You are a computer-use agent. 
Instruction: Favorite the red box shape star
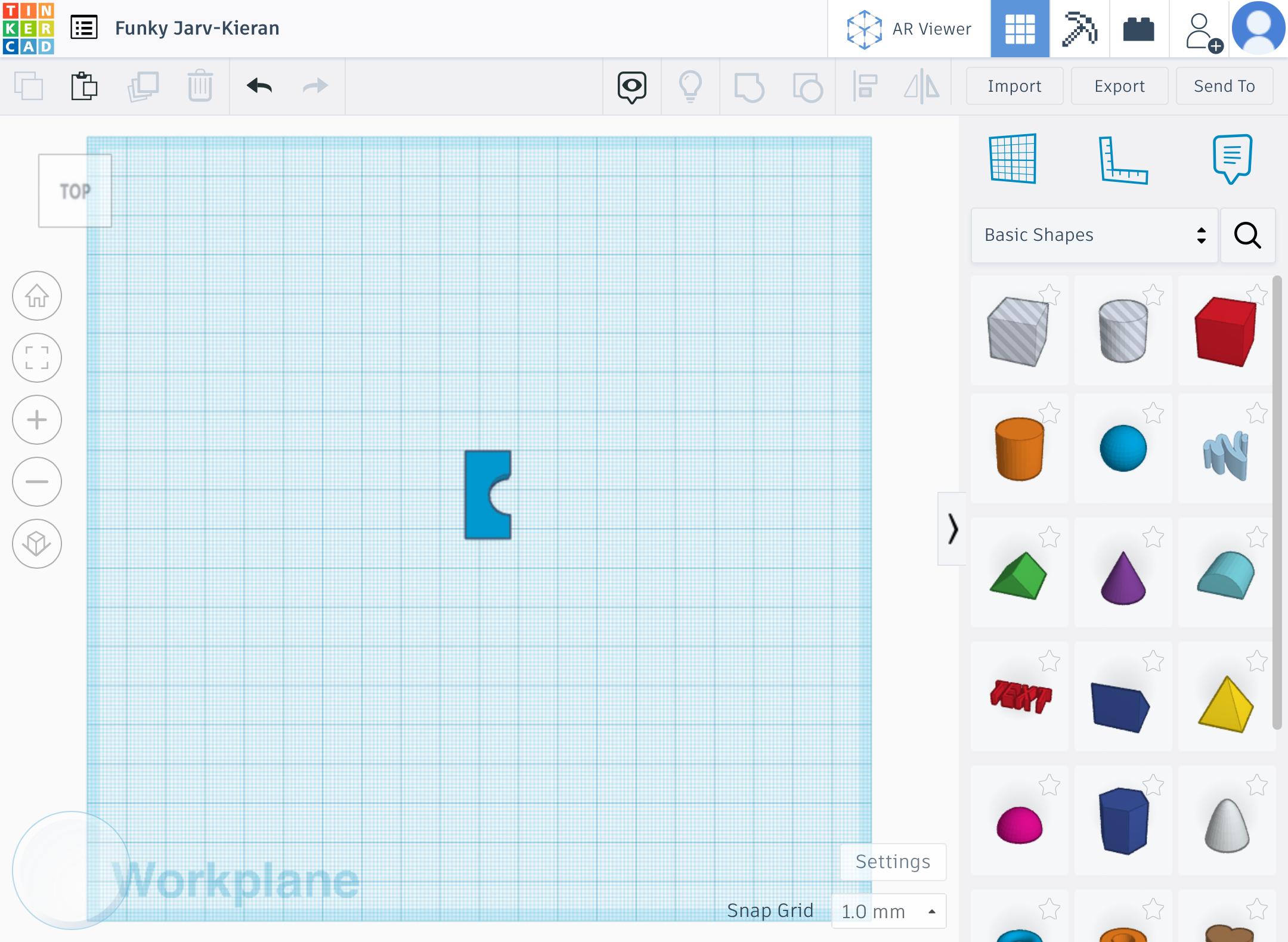point(1257,295)
